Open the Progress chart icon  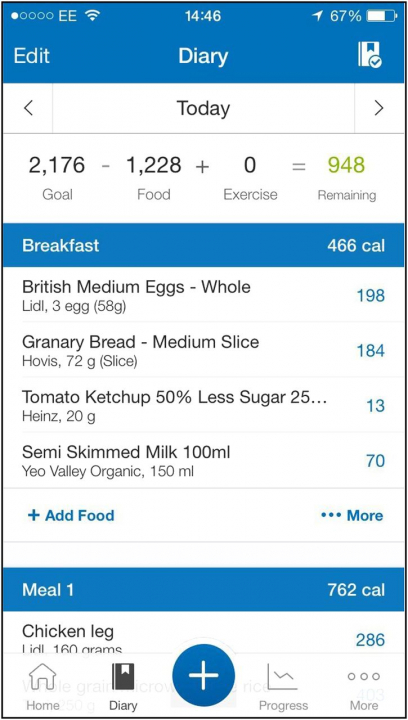click(x=283, y=677)
